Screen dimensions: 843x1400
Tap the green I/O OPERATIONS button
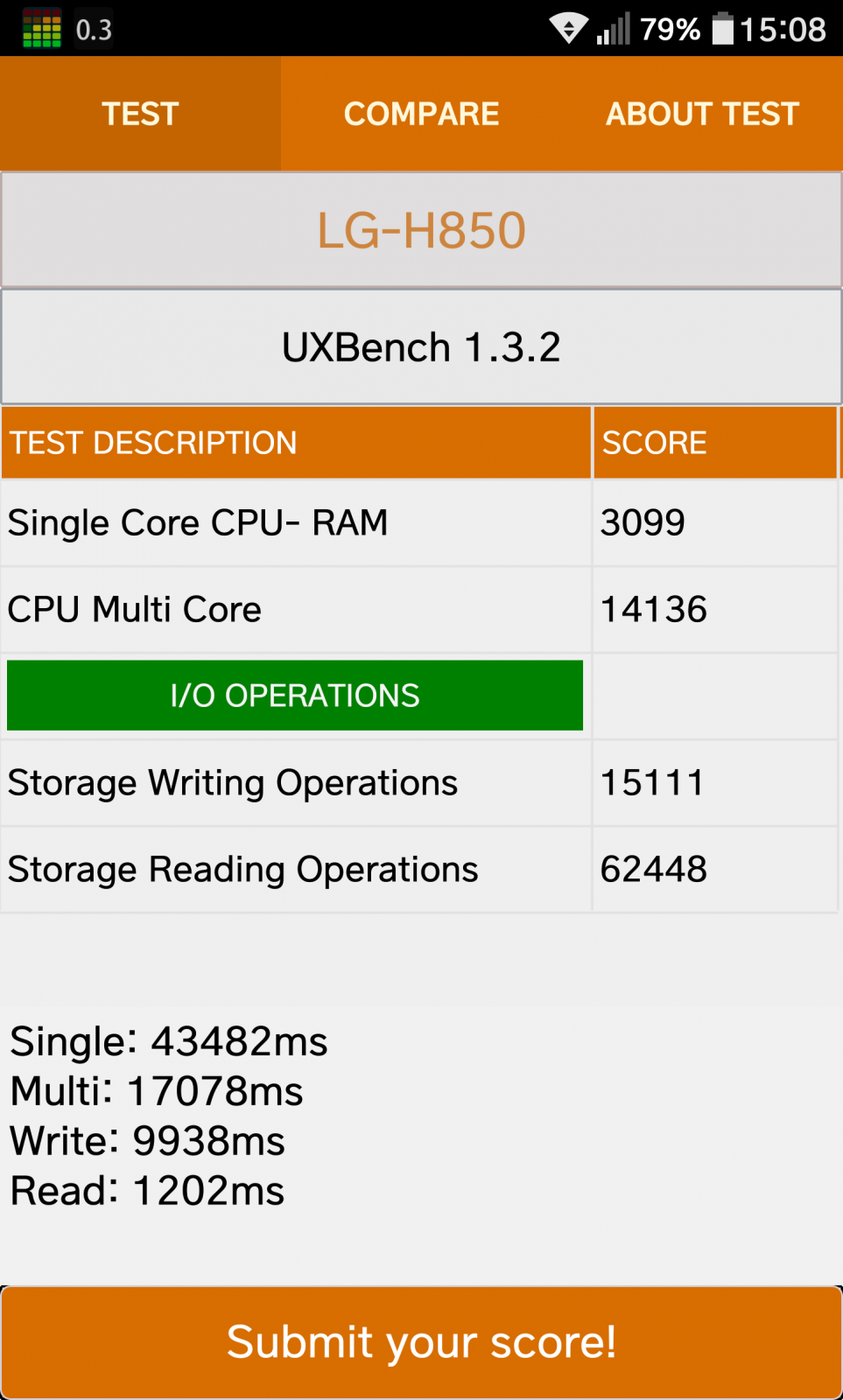[295, 696]
